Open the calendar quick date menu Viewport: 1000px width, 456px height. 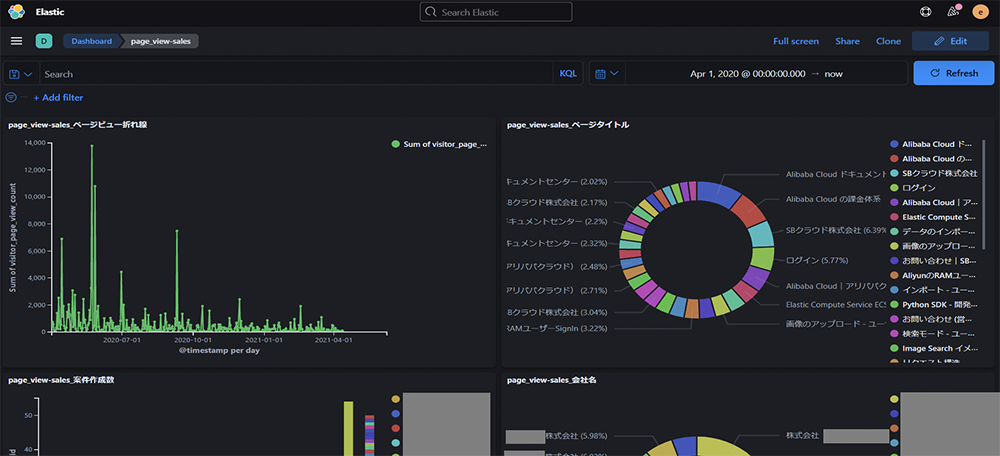point(607,74)
